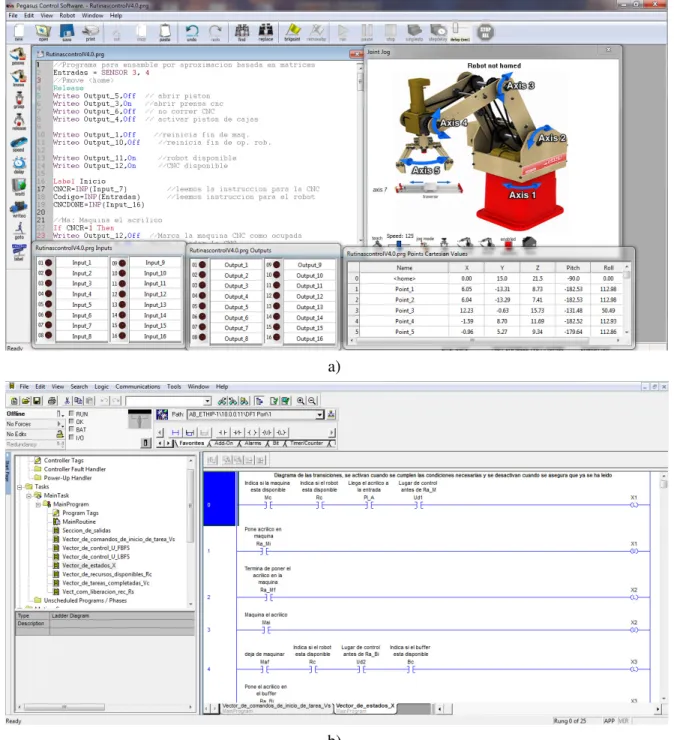Open the Logic menu in RSLogix
The height and width of the screenshot is (740, 674).
click(x=101, y=387)
